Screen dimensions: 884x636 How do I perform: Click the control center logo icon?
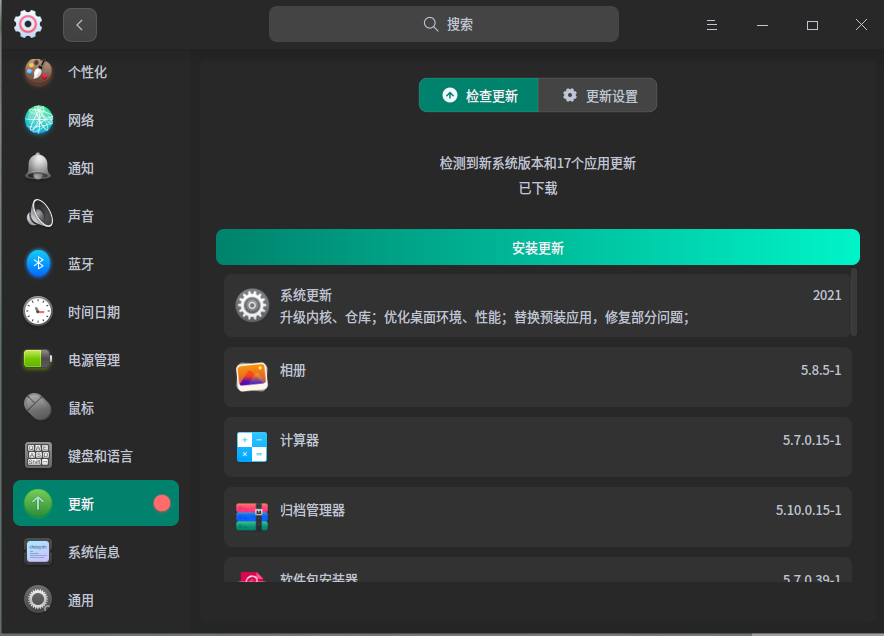(x=28, y=24)
